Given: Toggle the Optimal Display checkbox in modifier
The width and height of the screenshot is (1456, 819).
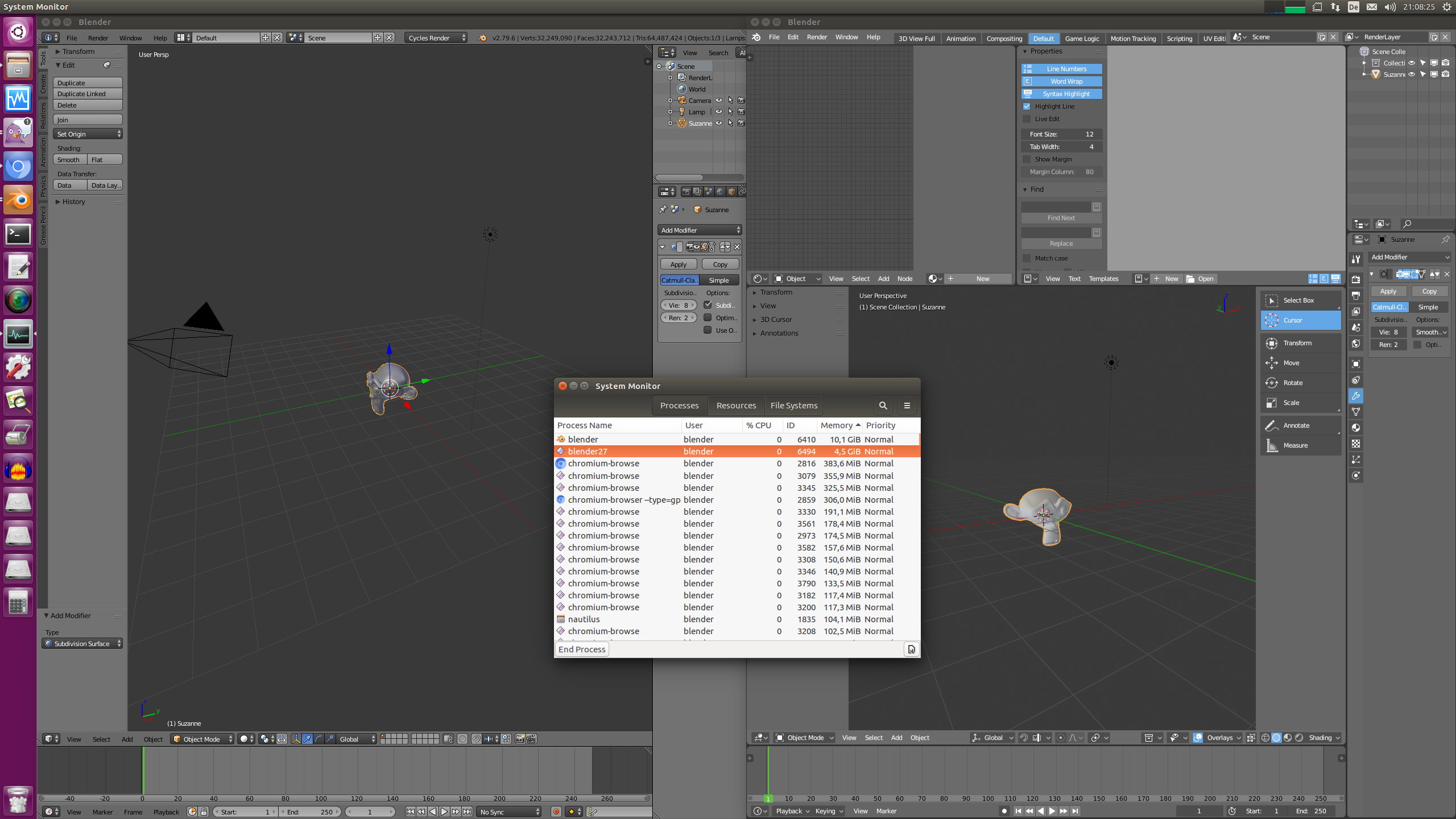Looking at the screenshot, I should 708,317.
